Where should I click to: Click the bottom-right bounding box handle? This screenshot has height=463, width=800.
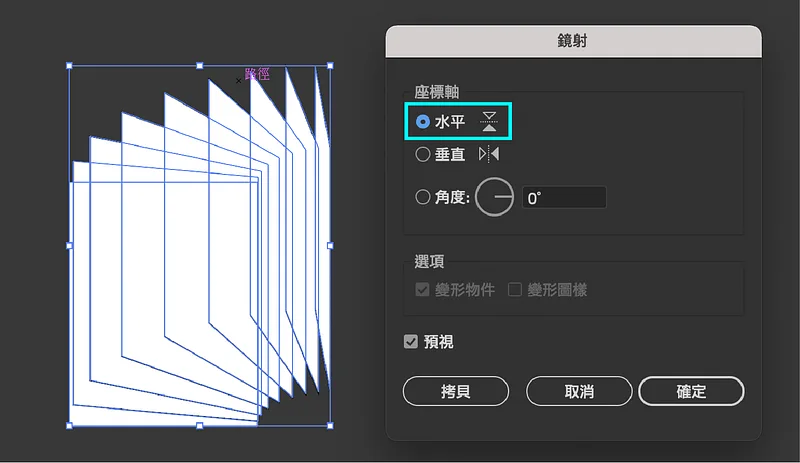point(330,425)
